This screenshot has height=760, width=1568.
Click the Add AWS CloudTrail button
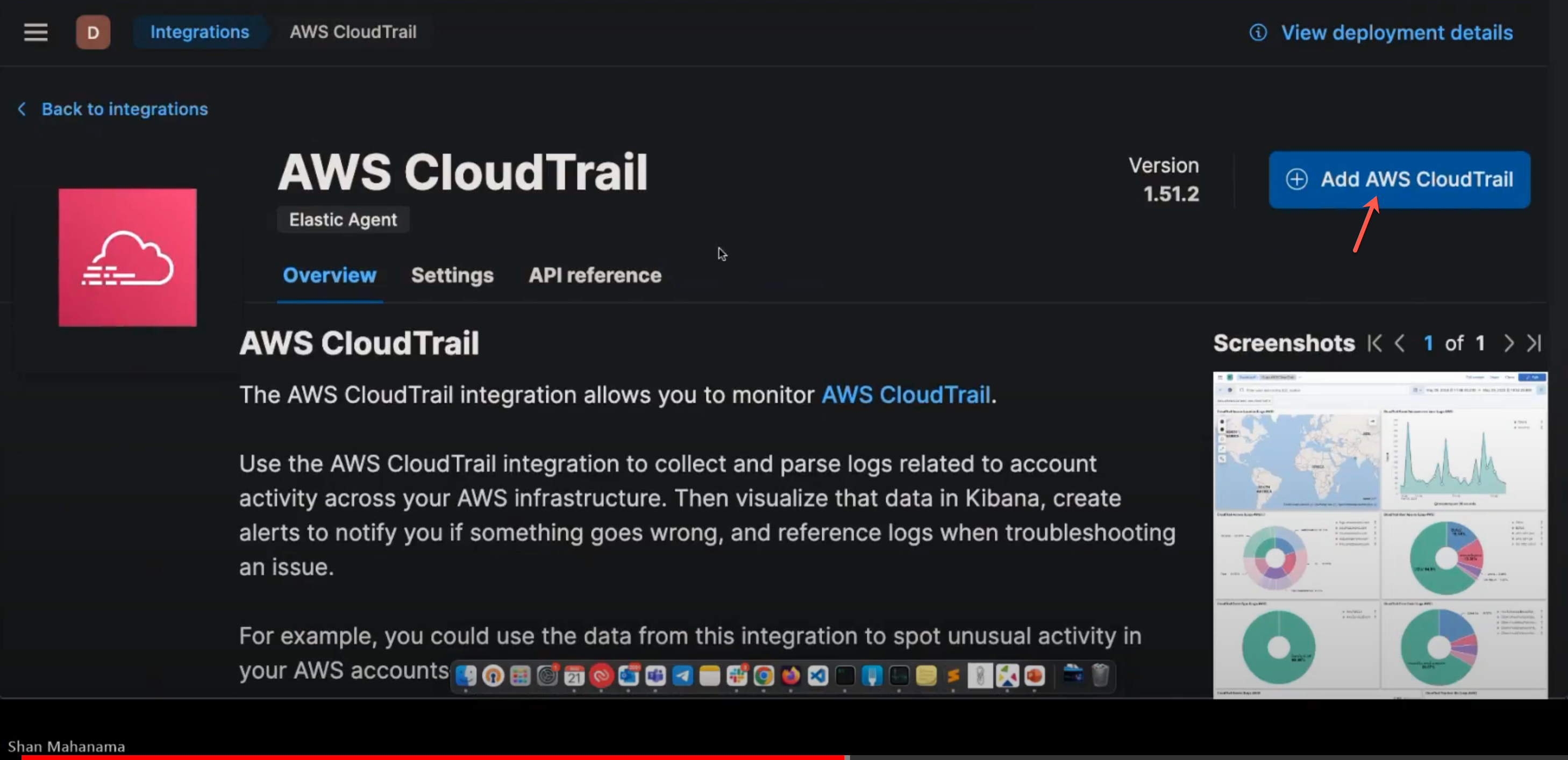pos(1399,180)
